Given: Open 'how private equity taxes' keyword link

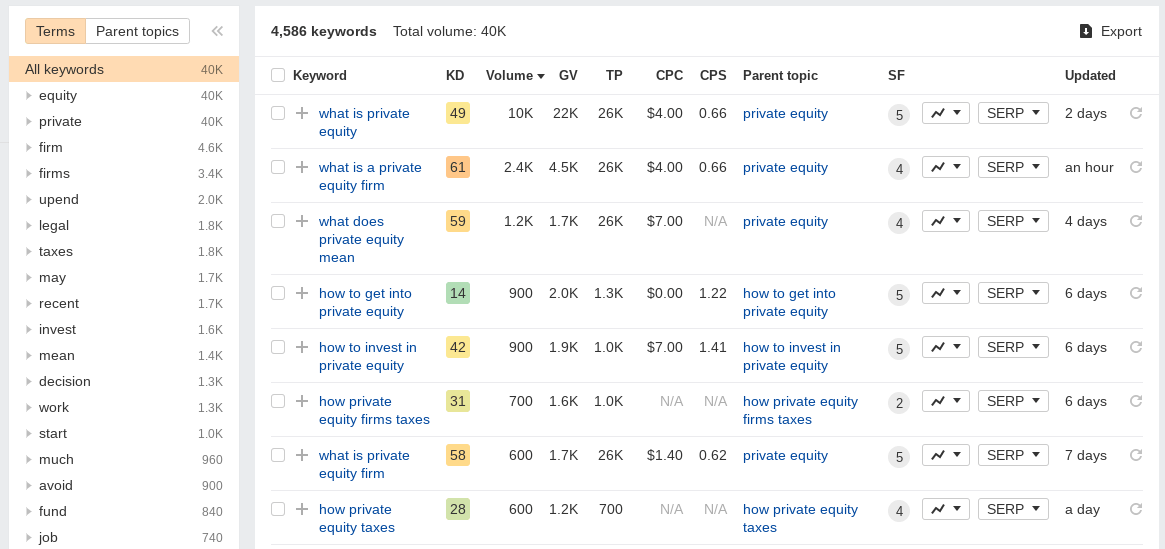Looking at the screenshot, I should pos(357,518).
